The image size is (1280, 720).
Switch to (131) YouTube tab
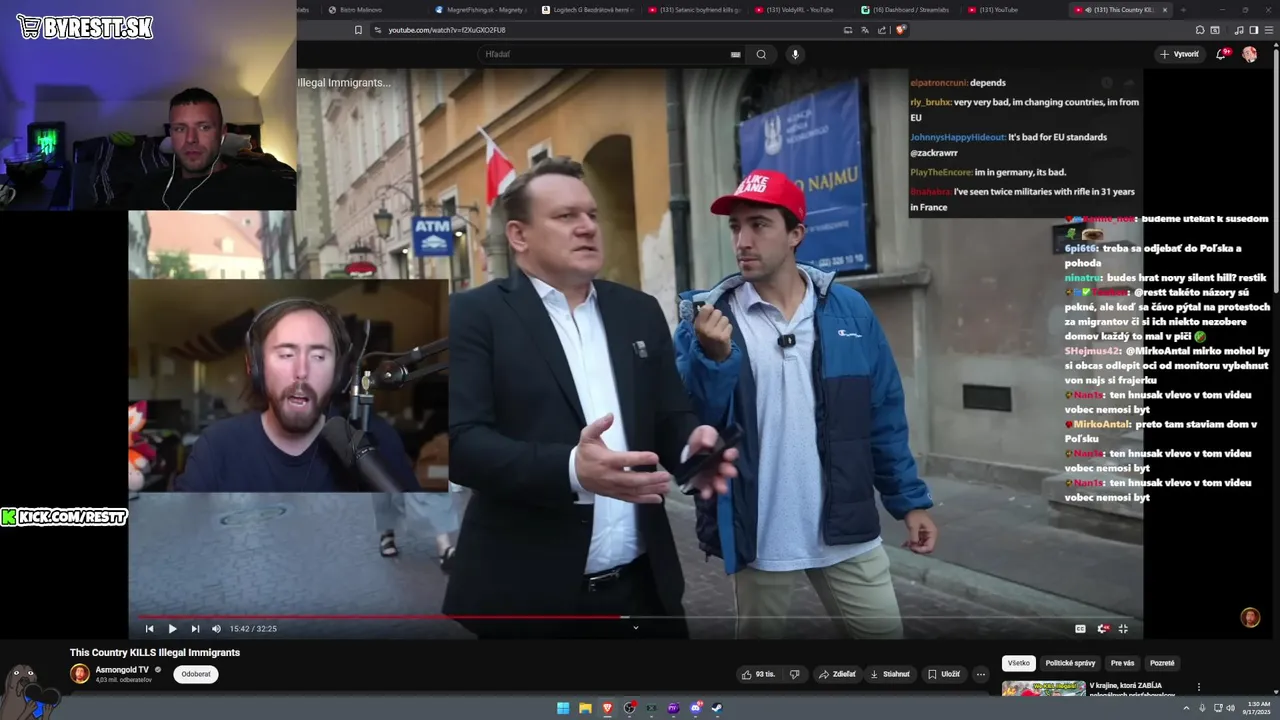pyautogui.click(x=1015, y=10)
